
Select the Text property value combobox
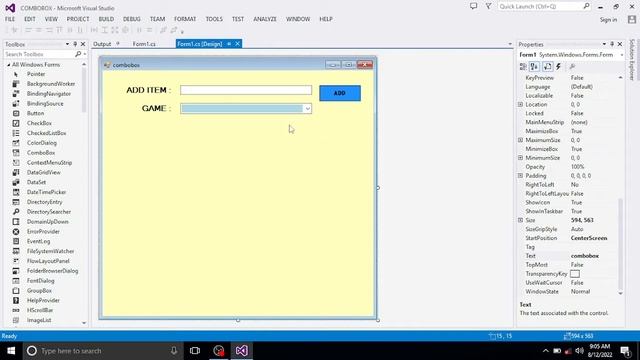[584, 256]
